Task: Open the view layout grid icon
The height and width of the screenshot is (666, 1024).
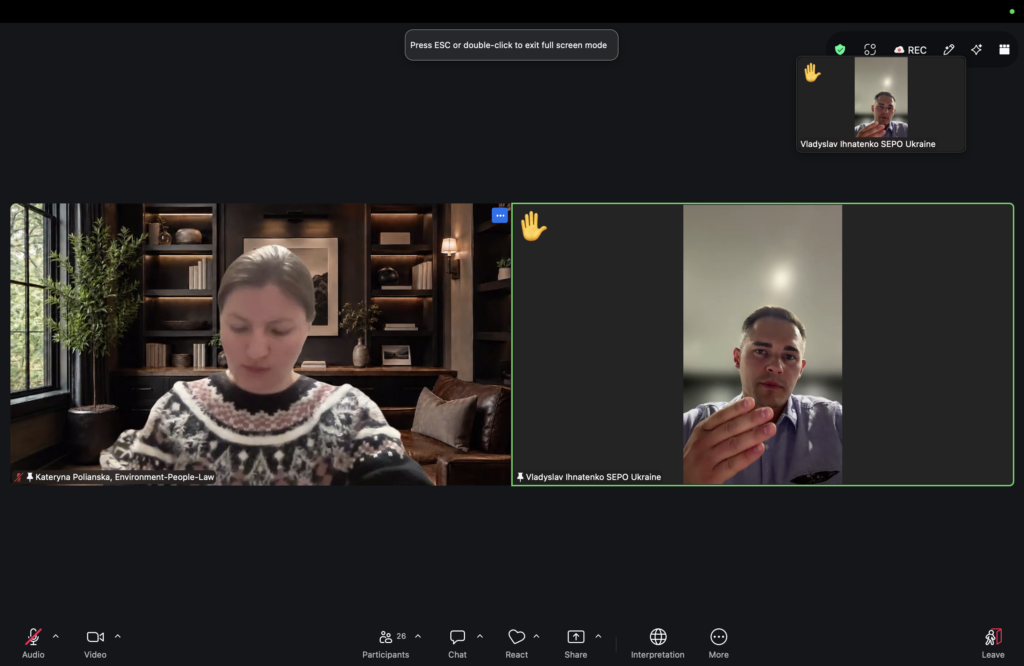Action: (x=1004, y=50)
